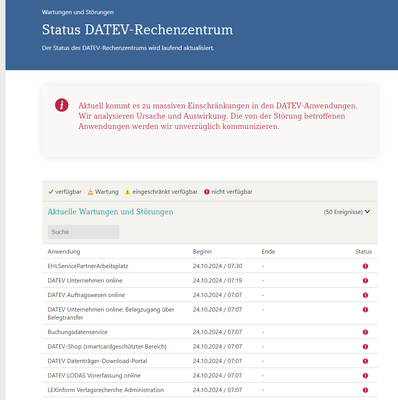
Task: Select DATEV LODAS Vorerfassung online name
Action: (94, 376)
